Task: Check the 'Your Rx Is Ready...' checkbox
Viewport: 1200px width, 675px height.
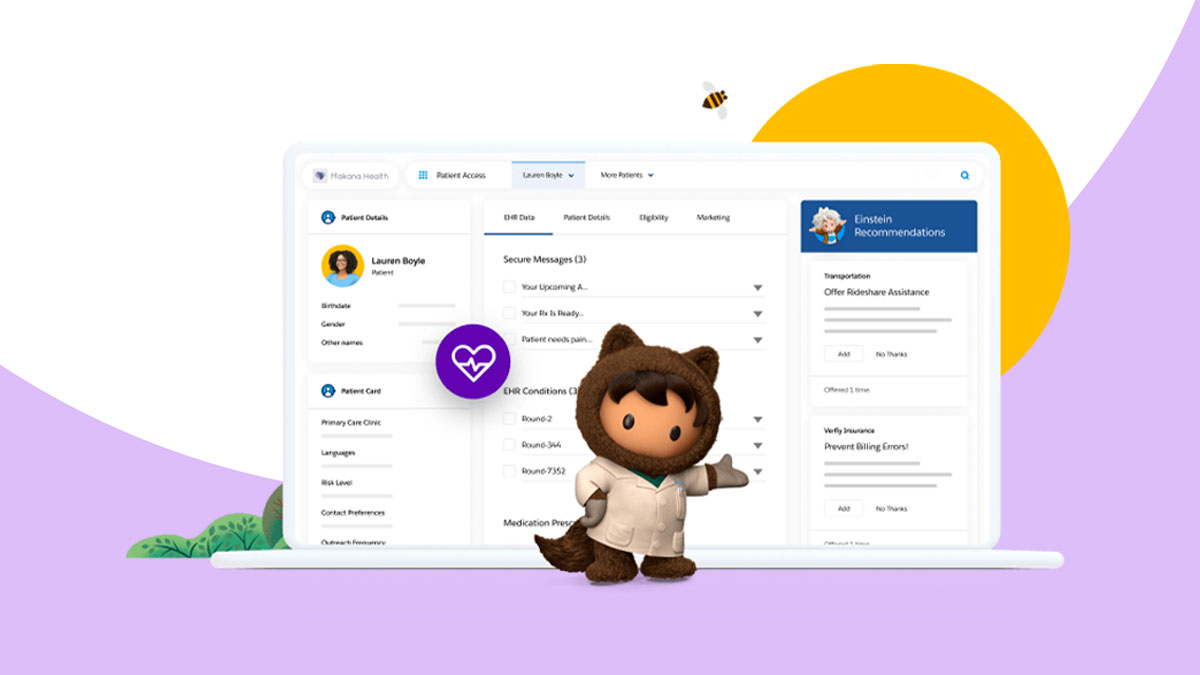Action: (509, 313)
